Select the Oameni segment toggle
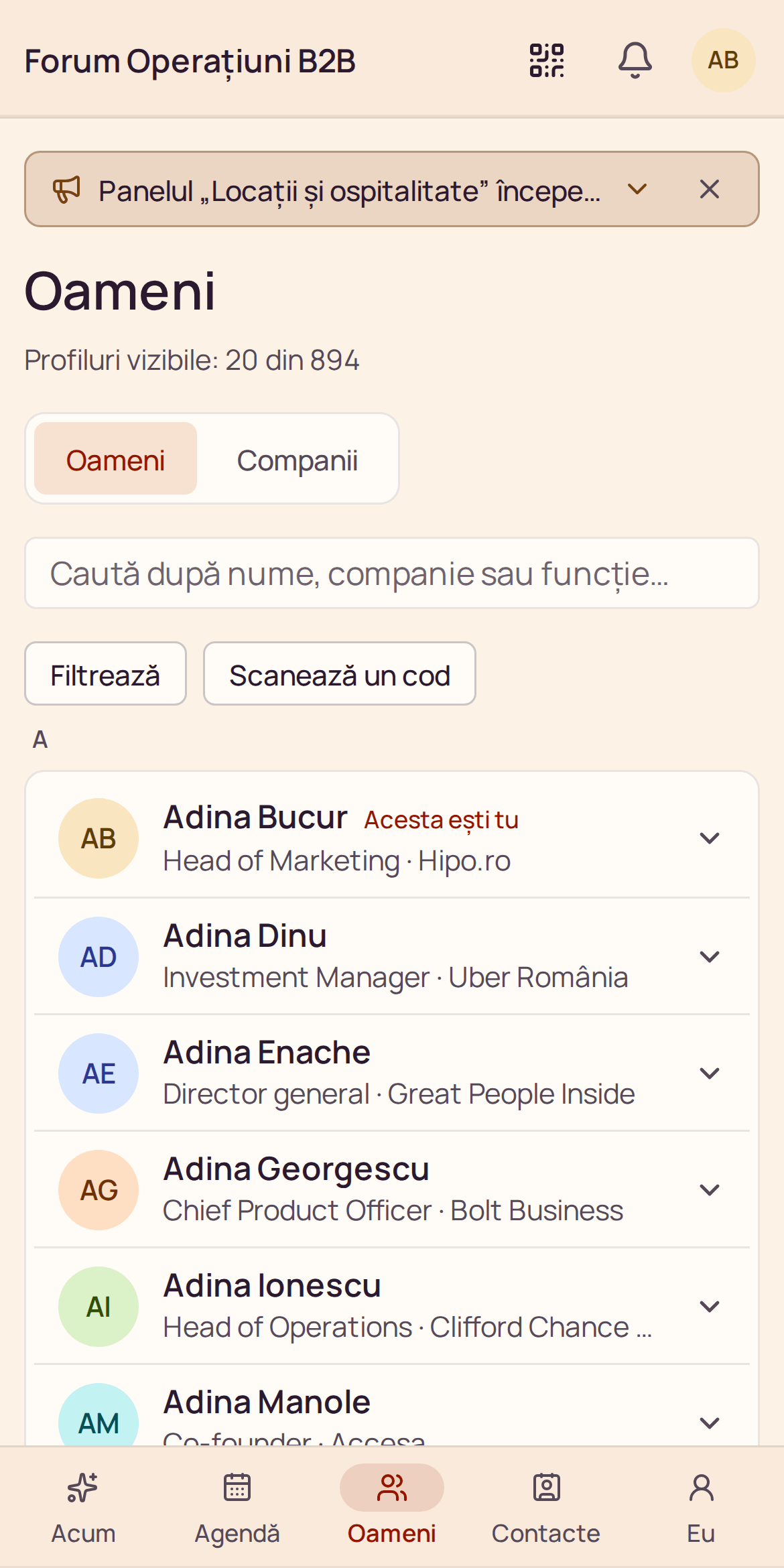784x1568 pixels. (x=115, y=460)
